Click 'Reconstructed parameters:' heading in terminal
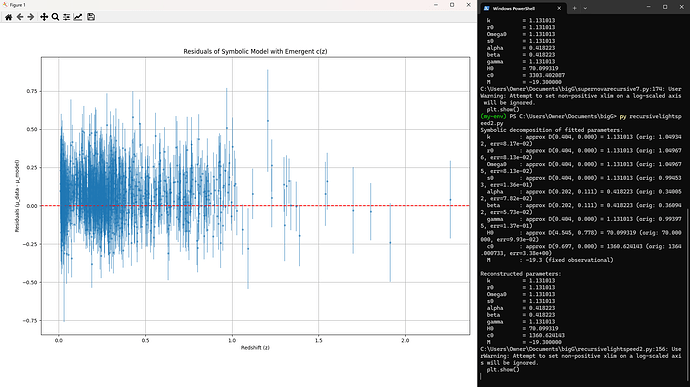This screenshot has height=387, width=690. pos(521,273)
